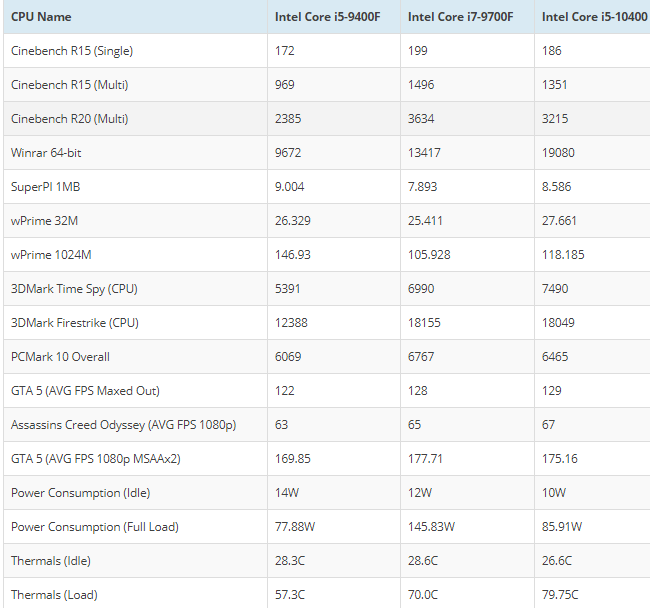Select the value 186 for i5-10400
Viewport: 650px width, 608px height.
552,51
